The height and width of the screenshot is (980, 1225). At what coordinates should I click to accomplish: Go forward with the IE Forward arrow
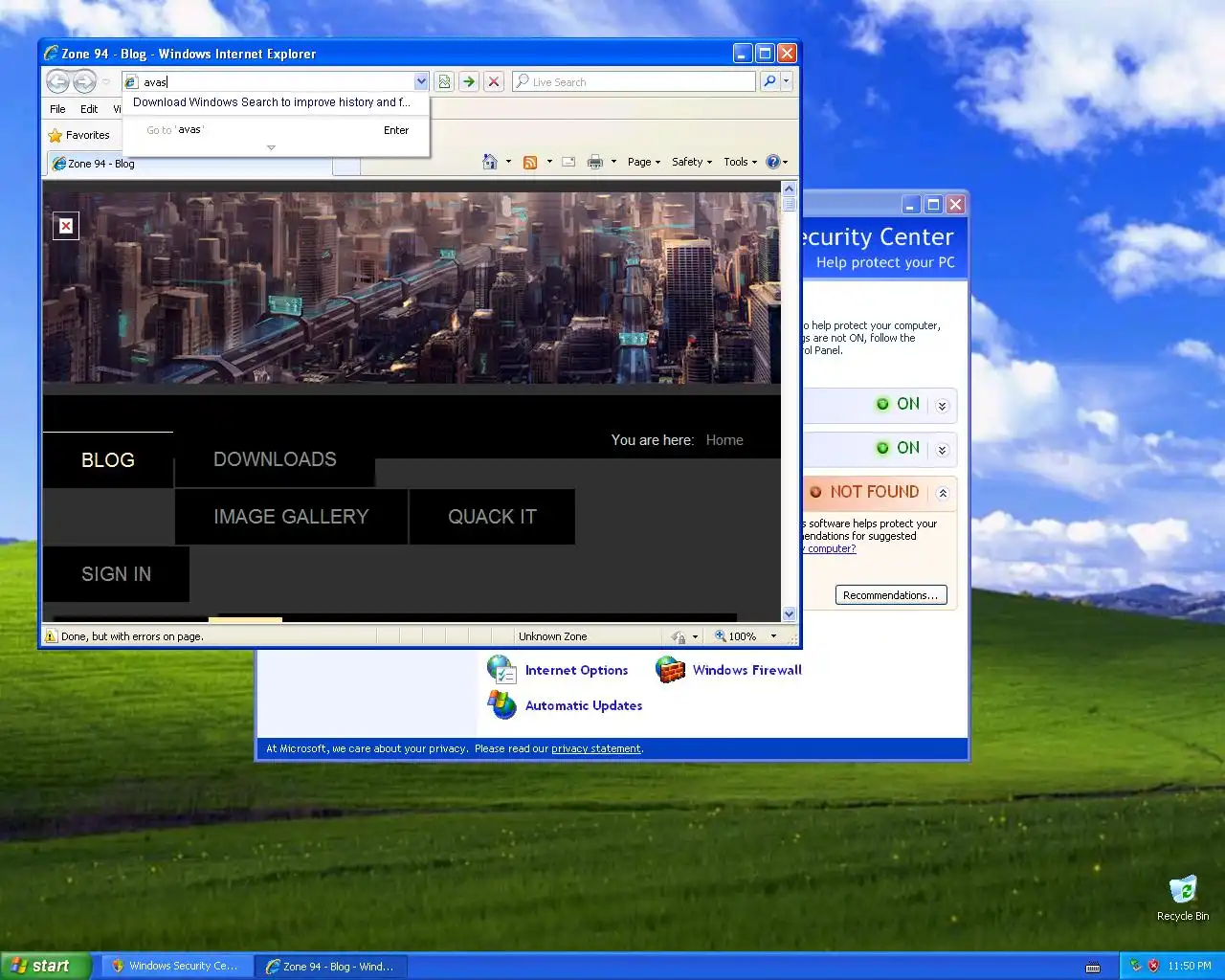(84, 81)
